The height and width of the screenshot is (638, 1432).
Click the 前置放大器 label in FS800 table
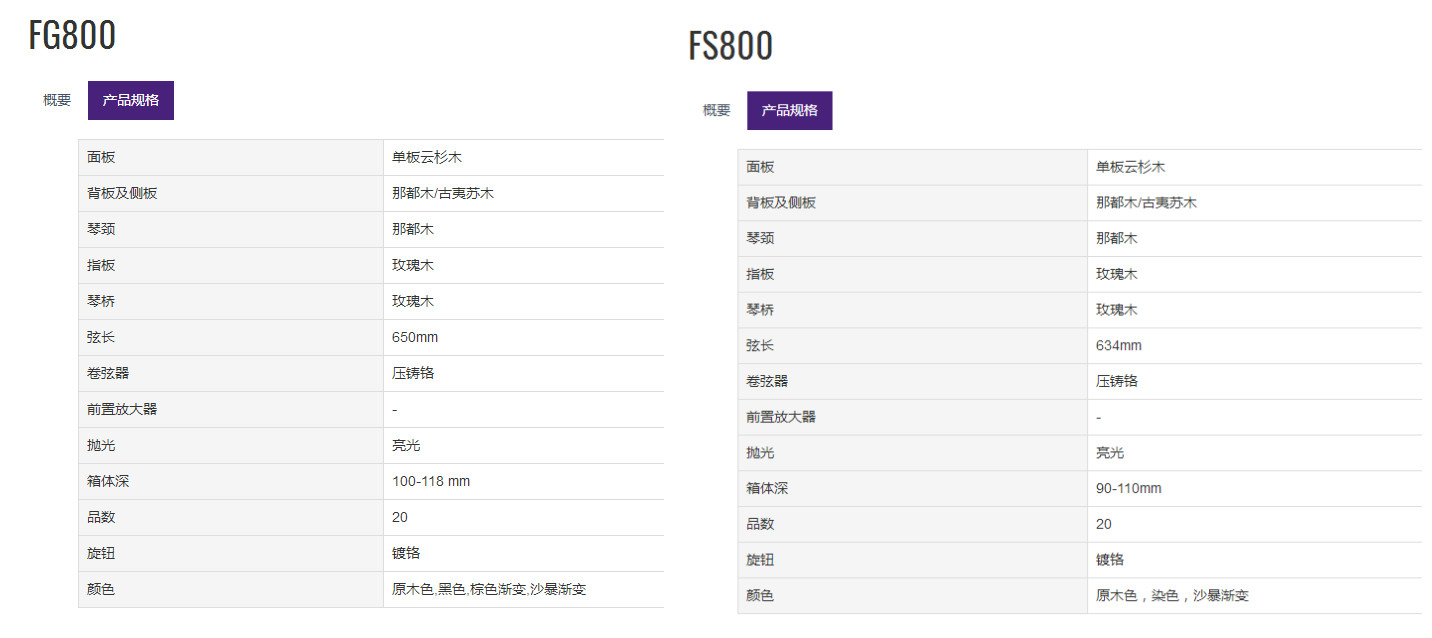781,417
